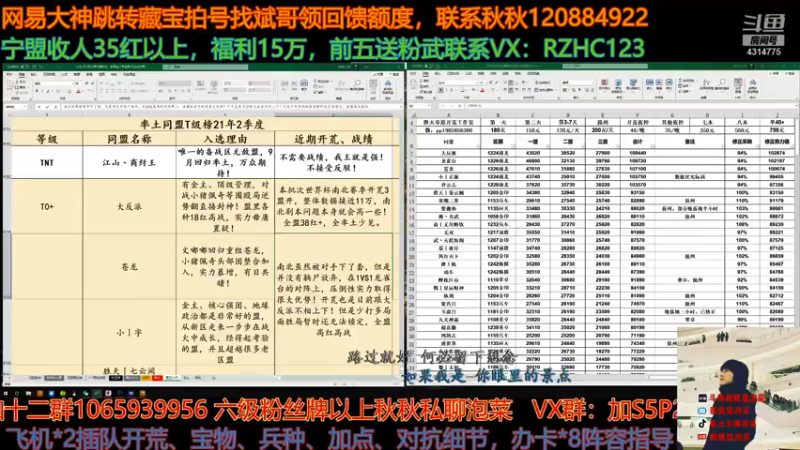Toggle italic in left Excel window
Viewport: 800px width, 450px height.
coord(43,91)
